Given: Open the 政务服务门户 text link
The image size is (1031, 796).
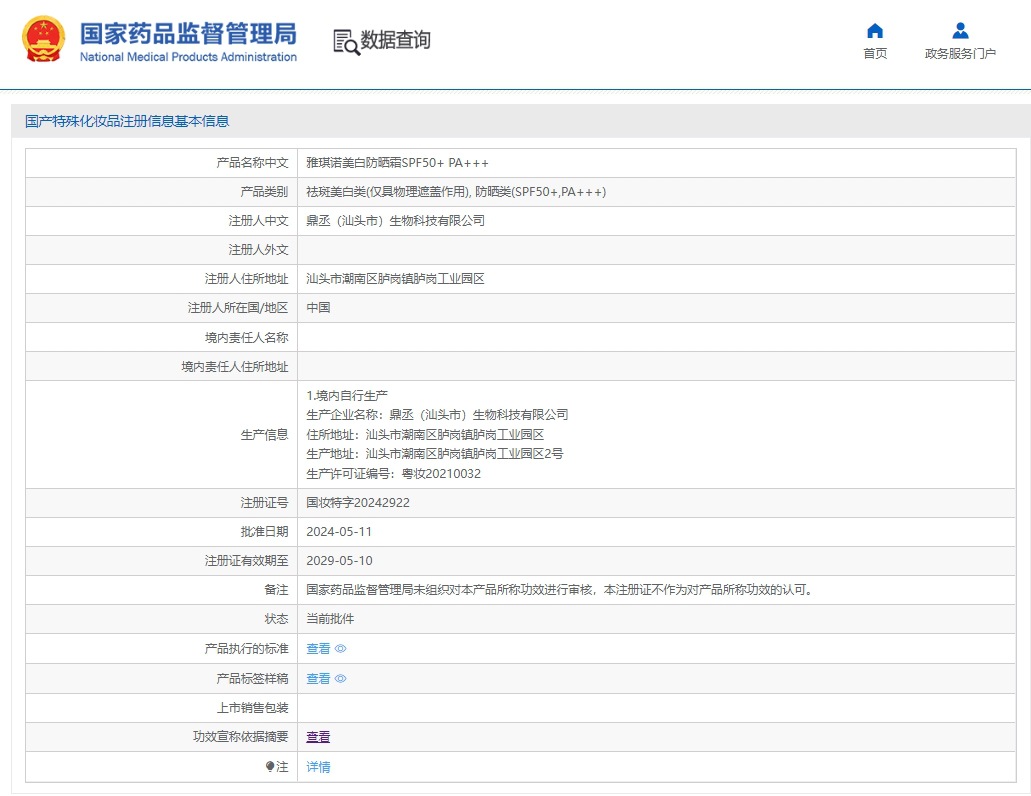Looking at the screenshot, I should point(960,54).
